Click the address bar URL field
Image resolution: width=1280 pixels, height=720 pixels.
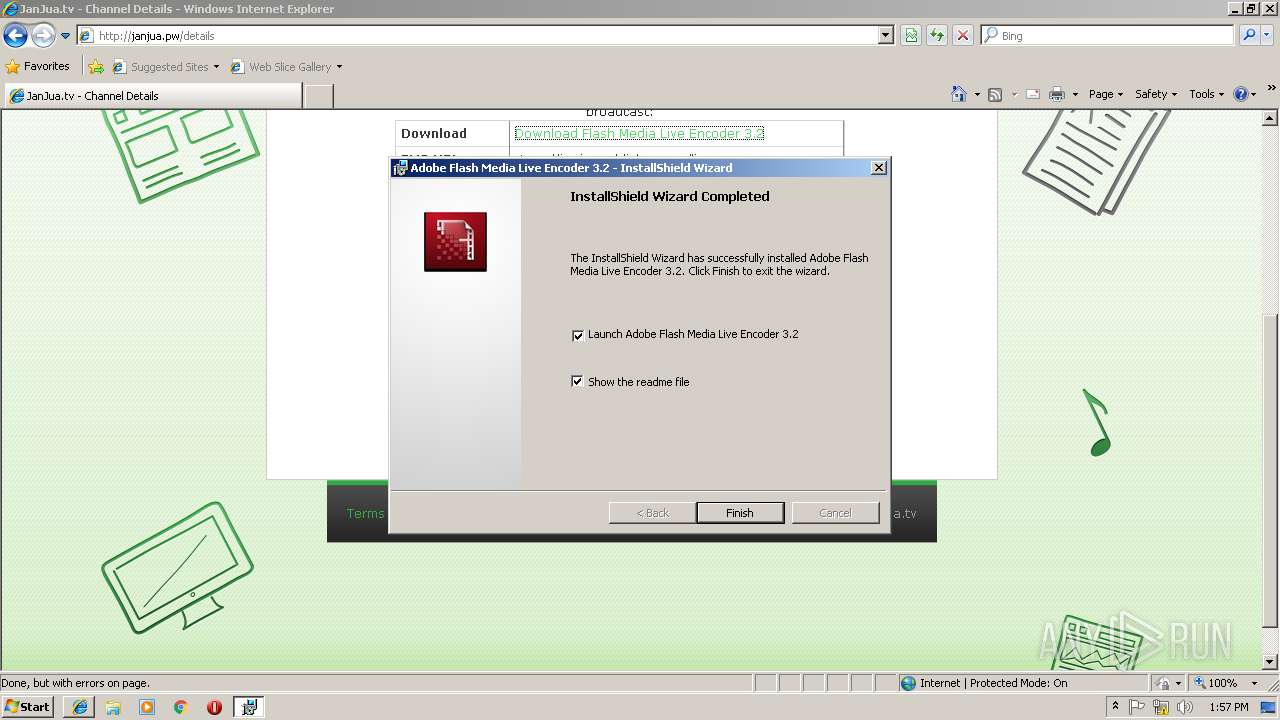pyautogui.click(x=477, y=36)
